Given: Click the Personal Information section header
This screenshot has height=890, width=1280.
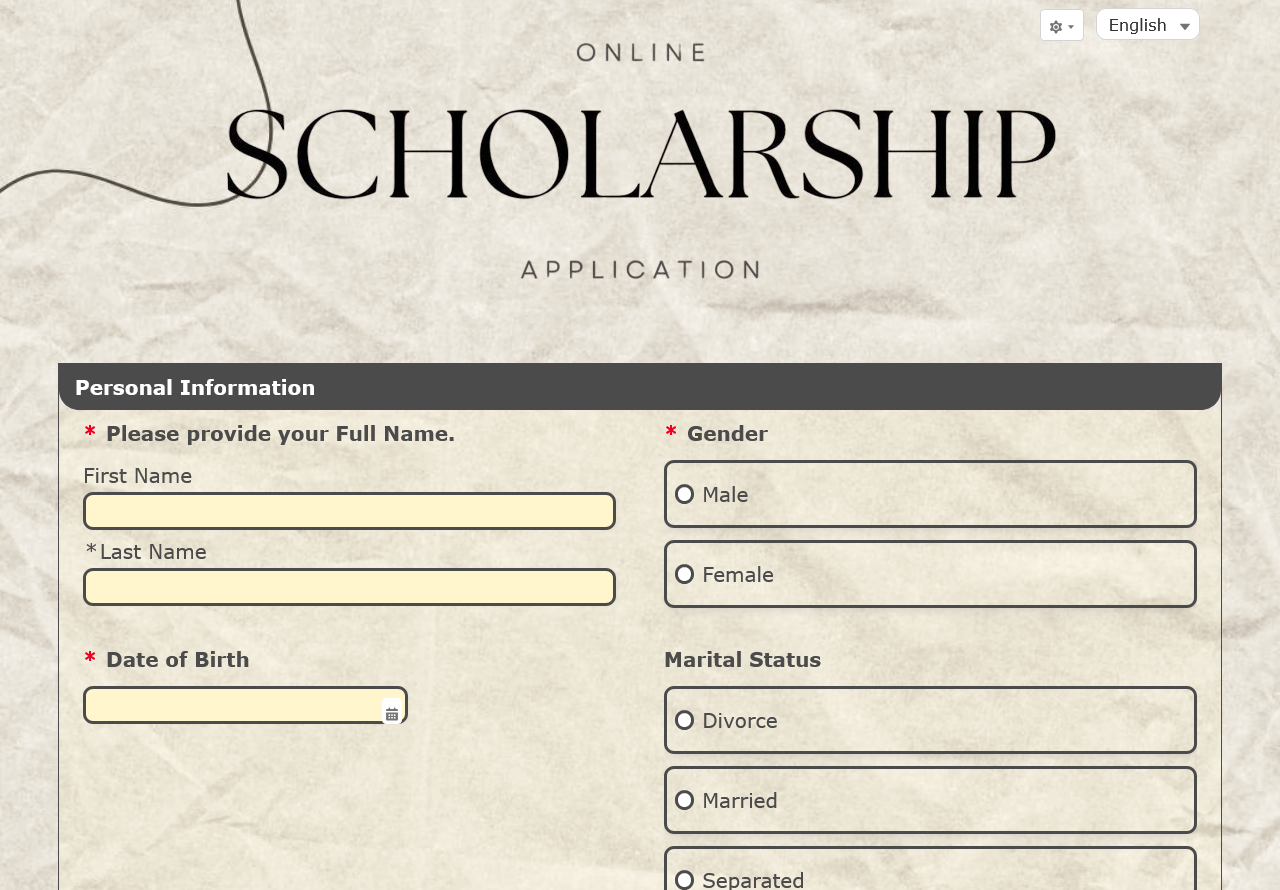Looking at the screenshot, I should click(195, 386).
